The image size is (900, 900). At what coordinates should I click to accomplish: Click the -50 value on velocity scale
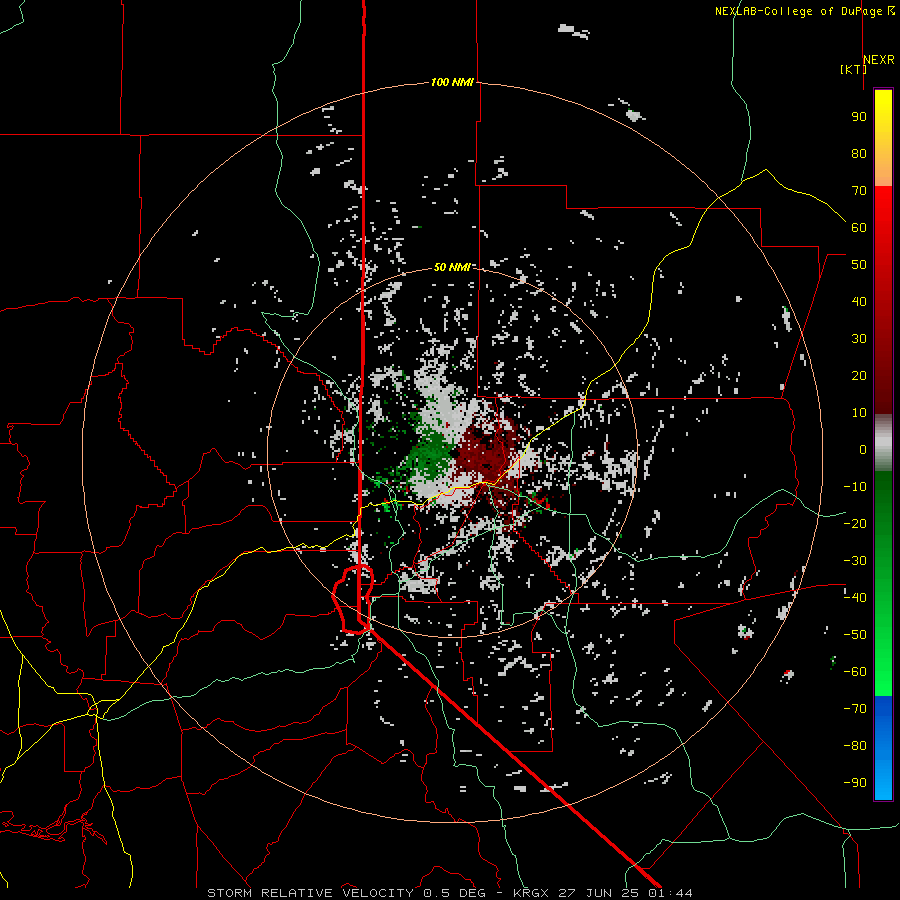click(x=855, y=635)
